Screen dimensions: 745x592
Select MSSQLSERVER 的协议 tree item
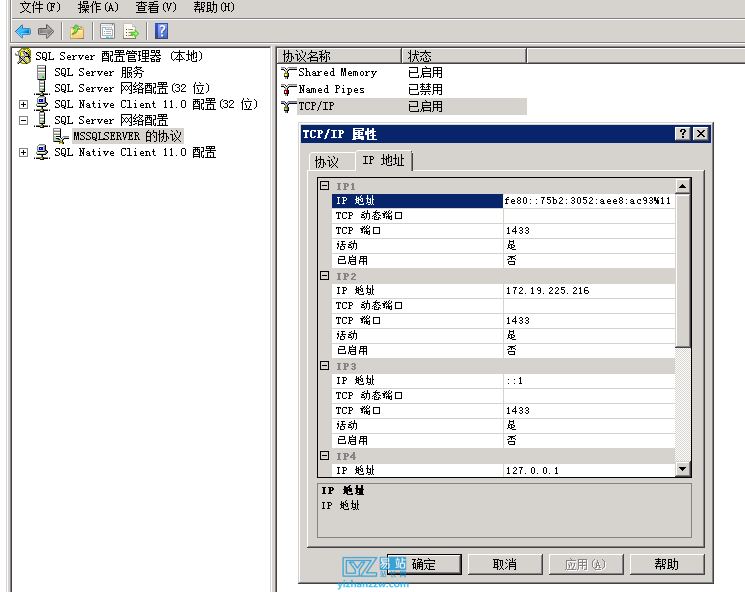(127, 136)
